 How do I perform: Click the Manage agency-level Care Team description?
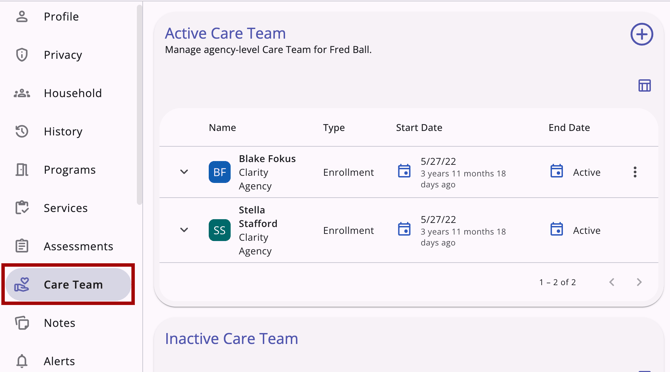[x=268, y=50]
